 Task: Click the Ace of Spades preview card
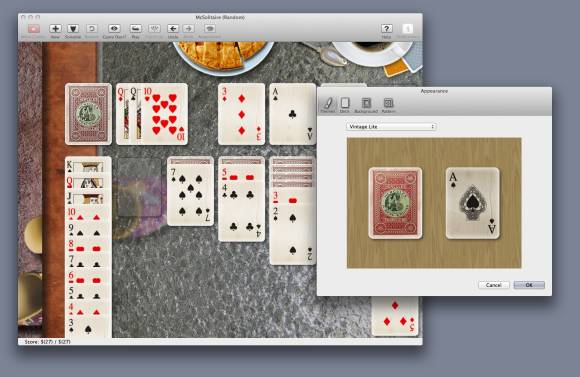point(472,203)
